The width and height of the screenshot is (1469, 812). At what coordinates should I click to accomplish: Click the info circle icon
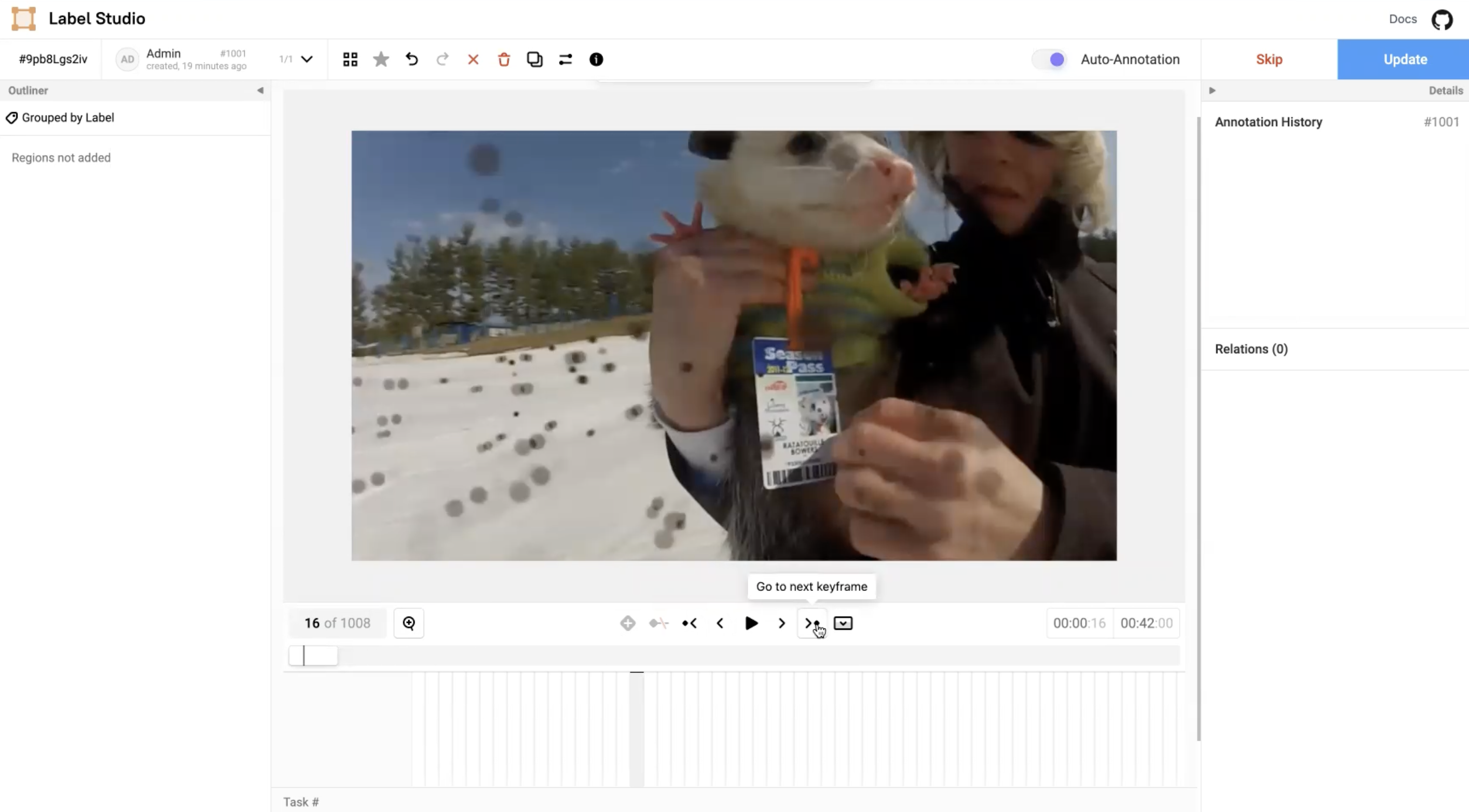click(x=596, y=59)
